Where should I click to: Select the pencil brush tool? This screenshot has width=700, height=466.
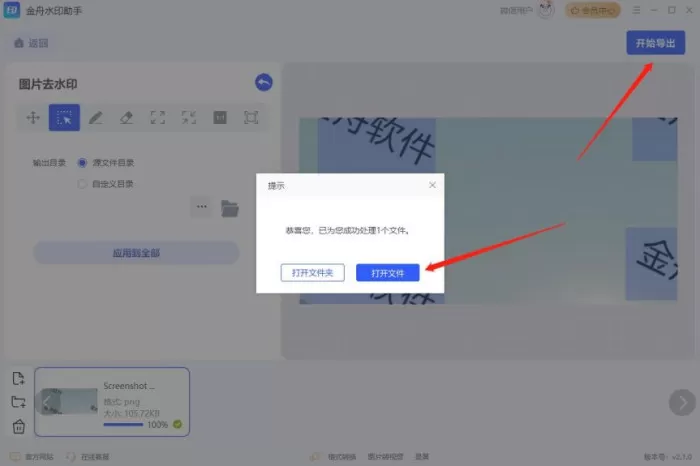coord(96,118)
